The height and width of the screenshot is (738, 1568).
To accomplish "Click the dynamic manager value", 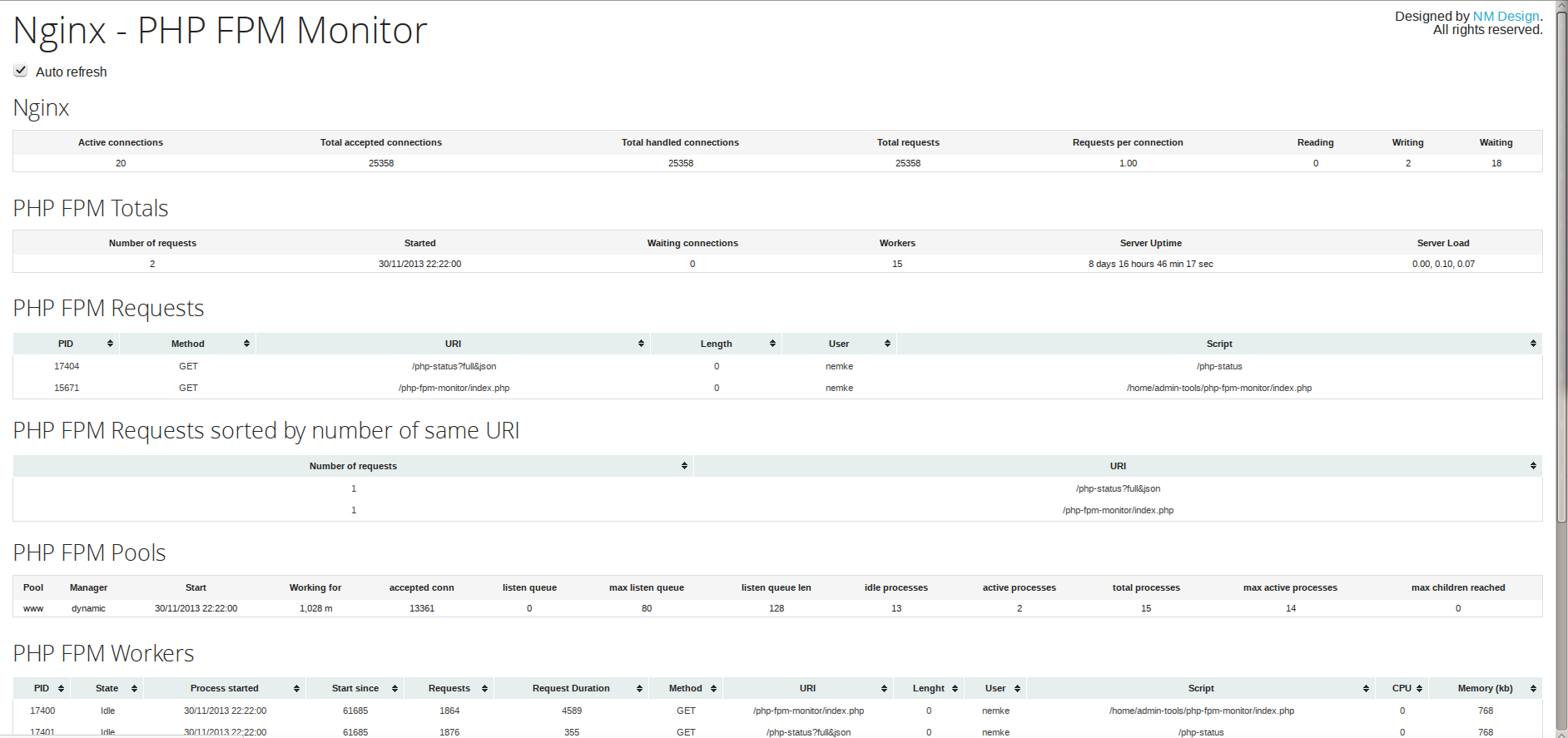I will (x=88, y=608).
